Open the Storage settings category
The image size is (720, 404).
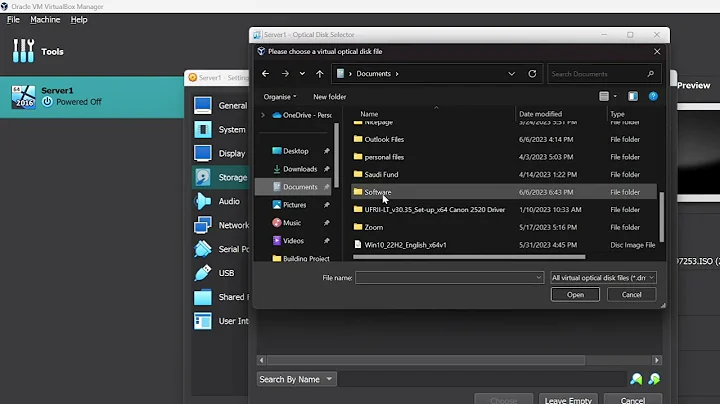click(220, 177)
